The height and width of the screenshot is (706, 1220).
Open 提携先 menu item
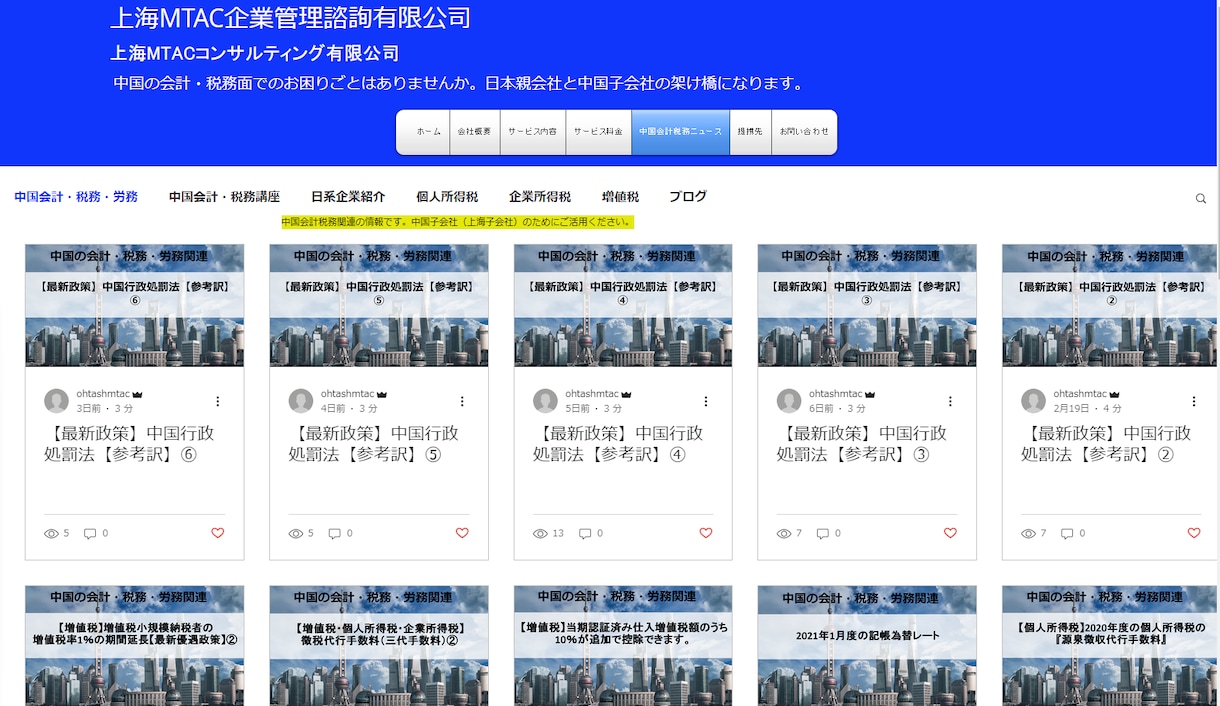pyautogui.click(x=750, y=132)
